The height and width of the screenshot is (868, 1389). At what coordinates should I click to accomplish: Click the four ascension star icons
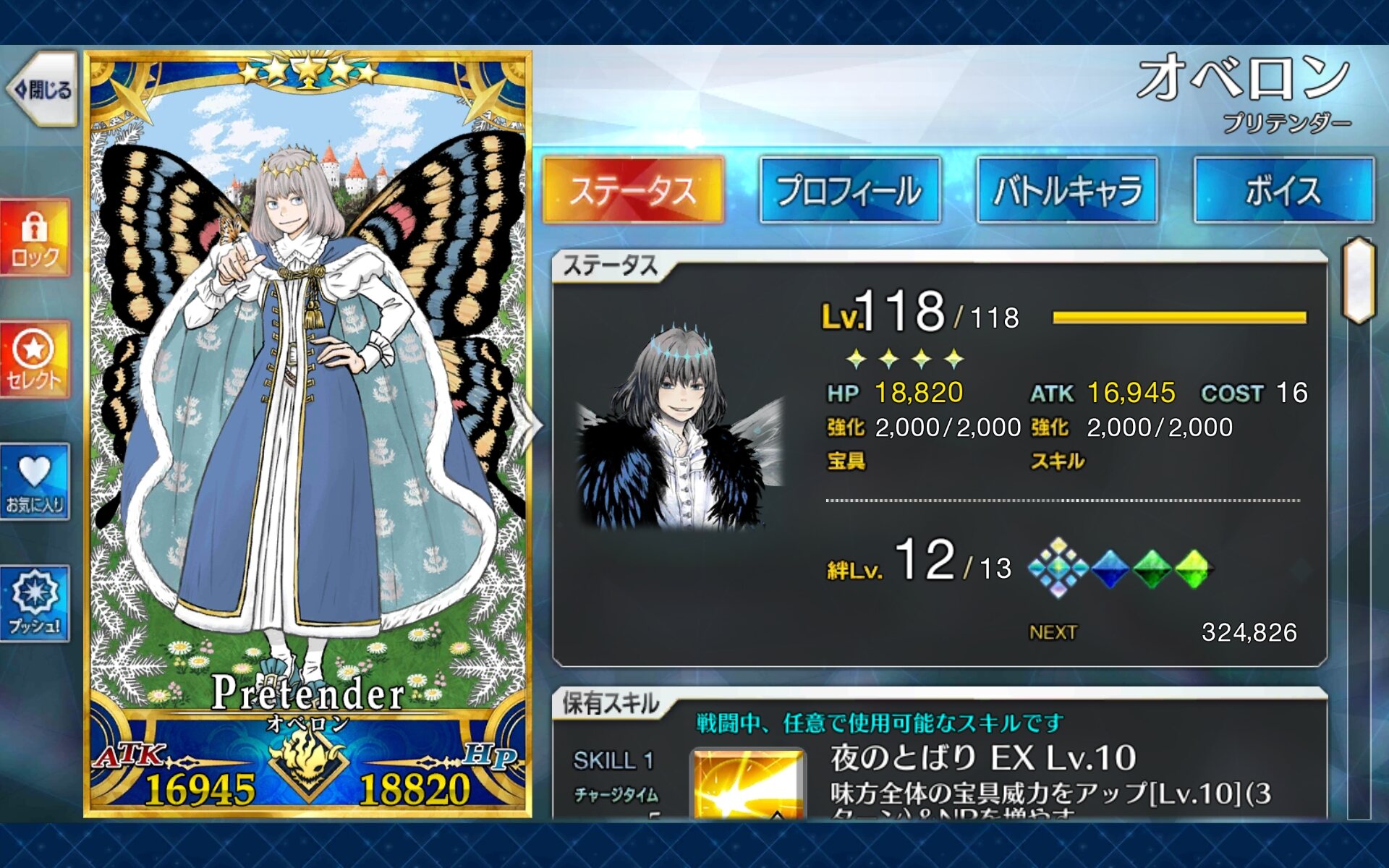(x=905, y=358)
